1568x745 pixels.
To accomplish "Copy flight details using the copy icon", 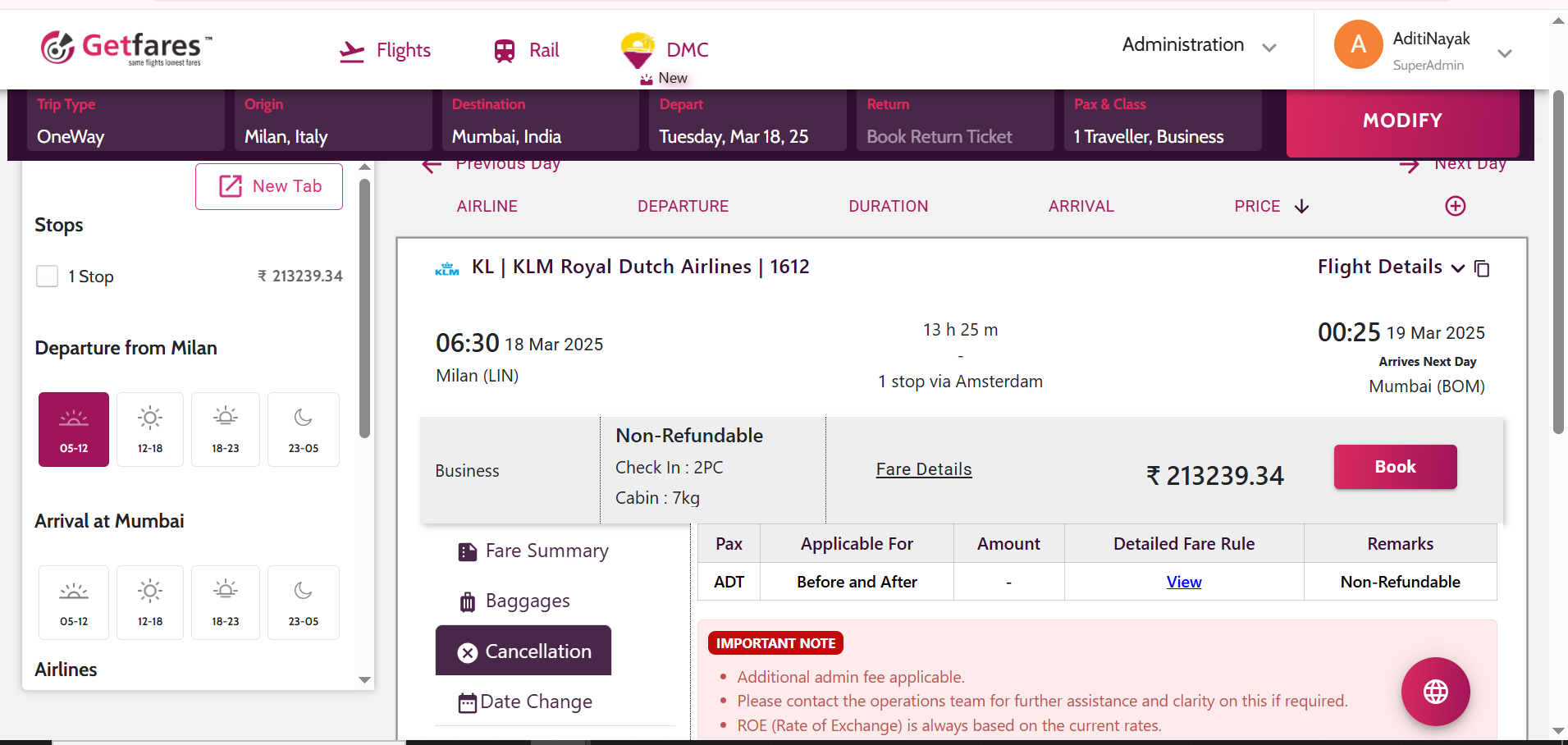I will [x=1482, y=268].
